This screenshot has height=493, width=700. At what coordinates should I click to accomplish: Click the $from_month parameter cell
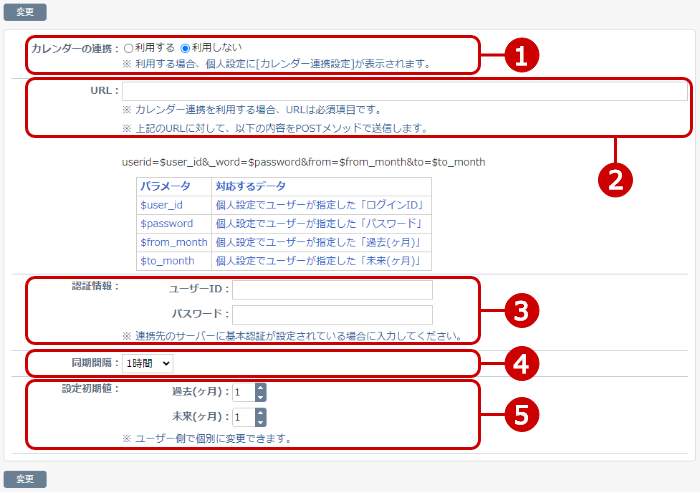(174, 242)
